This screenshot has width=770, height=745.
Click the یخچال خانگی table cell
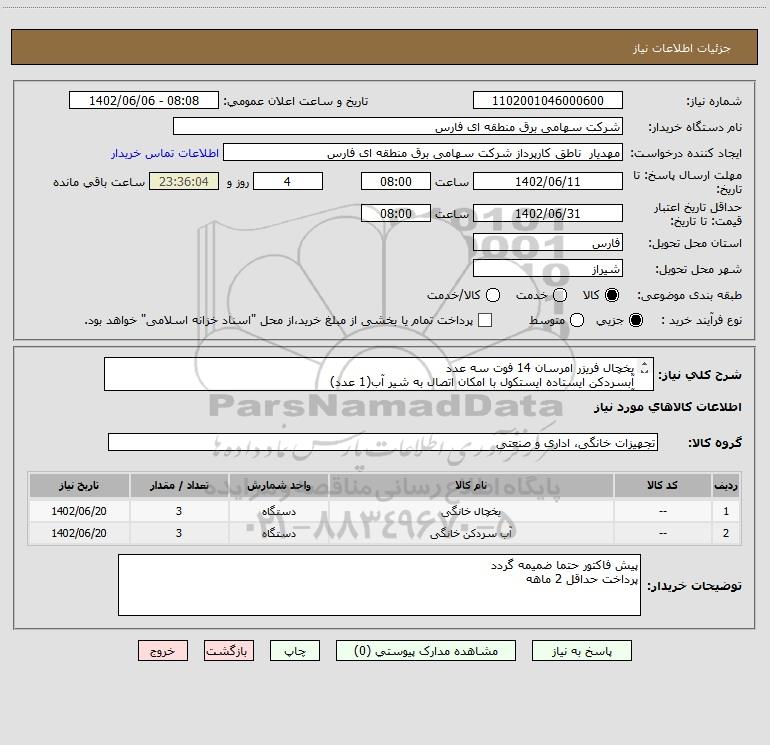(x=471, y=511)
